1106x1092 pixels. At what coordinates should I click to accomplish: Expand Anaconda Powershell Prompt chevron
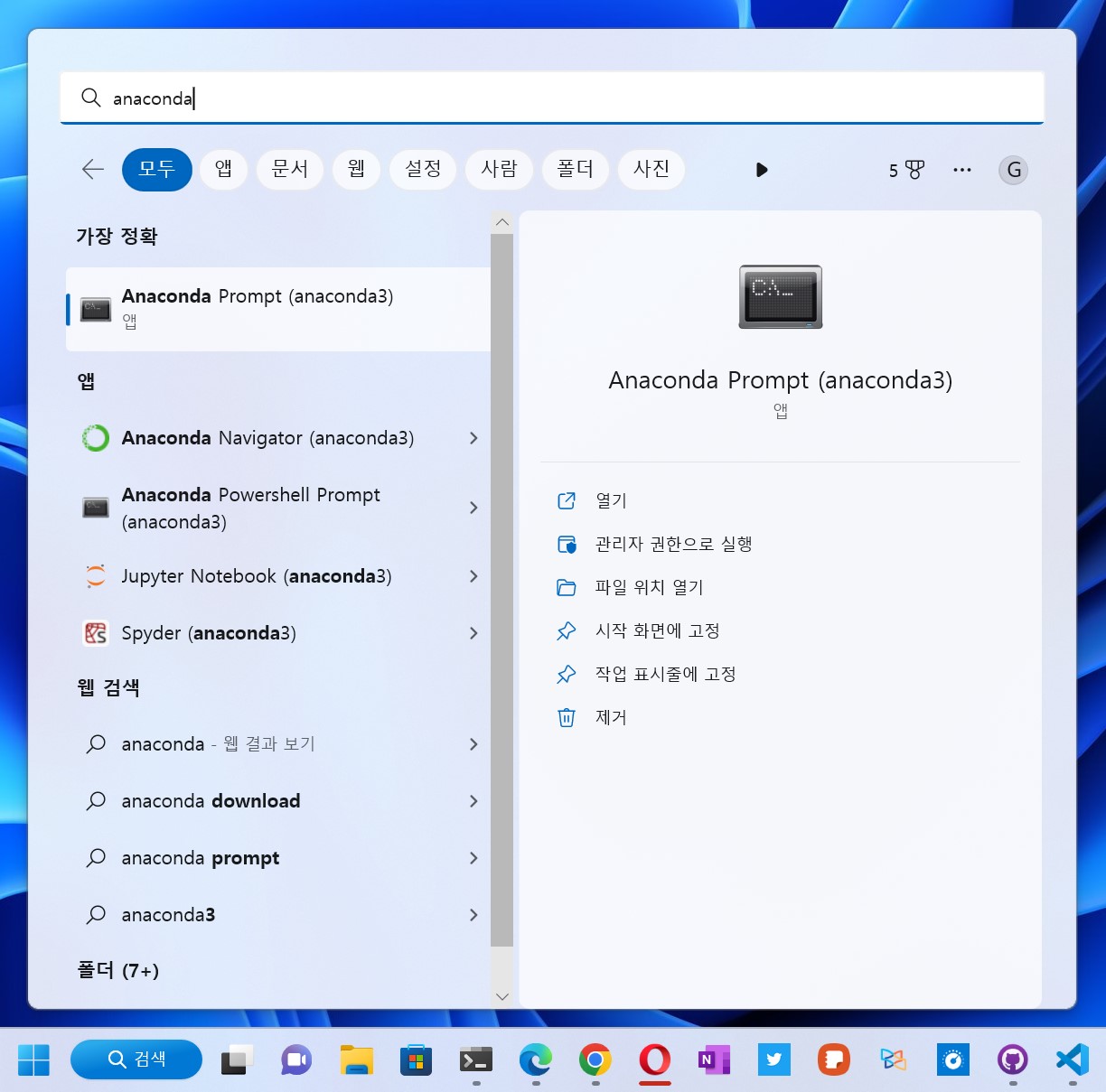(473, 508)
